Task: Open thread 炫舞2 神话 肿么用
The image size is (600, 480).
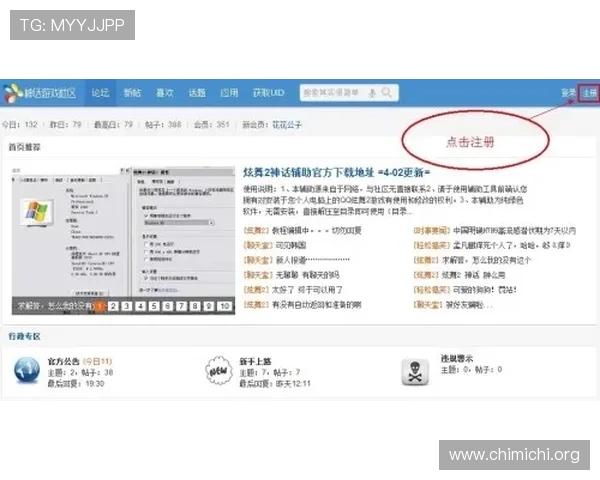Action: 474,275
